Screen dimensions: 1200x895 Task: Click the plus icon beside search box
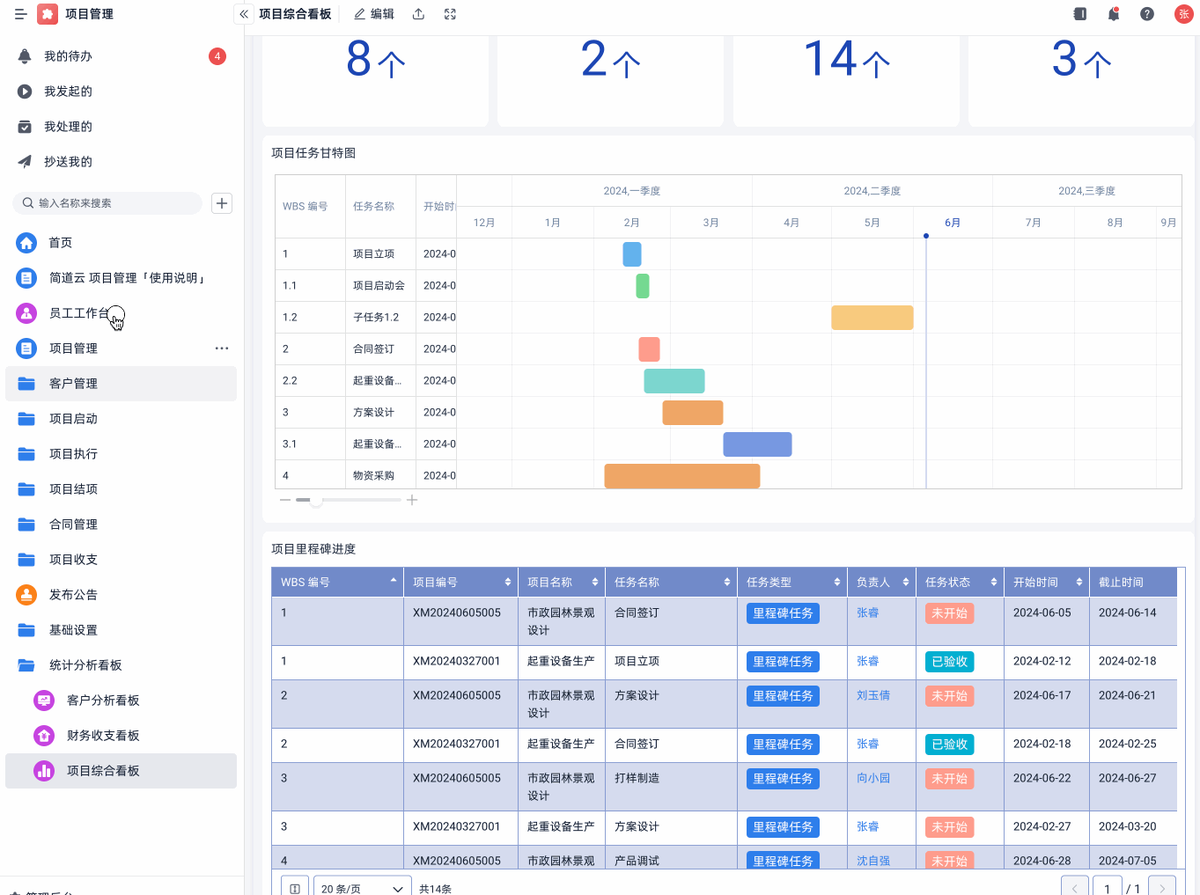click(x=222, y=203)
